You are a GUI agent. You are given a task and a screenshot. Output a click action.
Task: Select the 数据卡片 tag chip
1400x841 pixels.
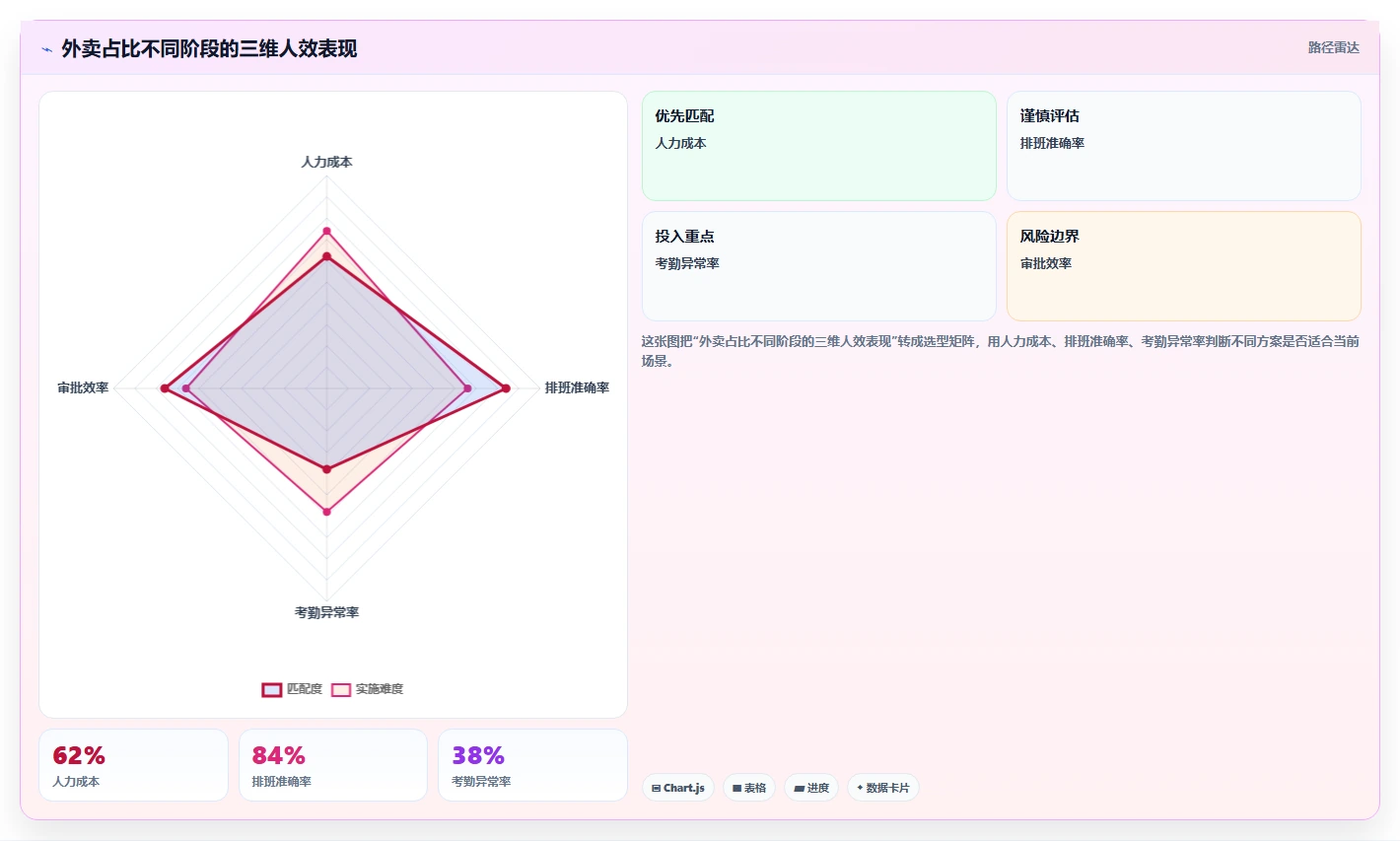tap(883, 788)
